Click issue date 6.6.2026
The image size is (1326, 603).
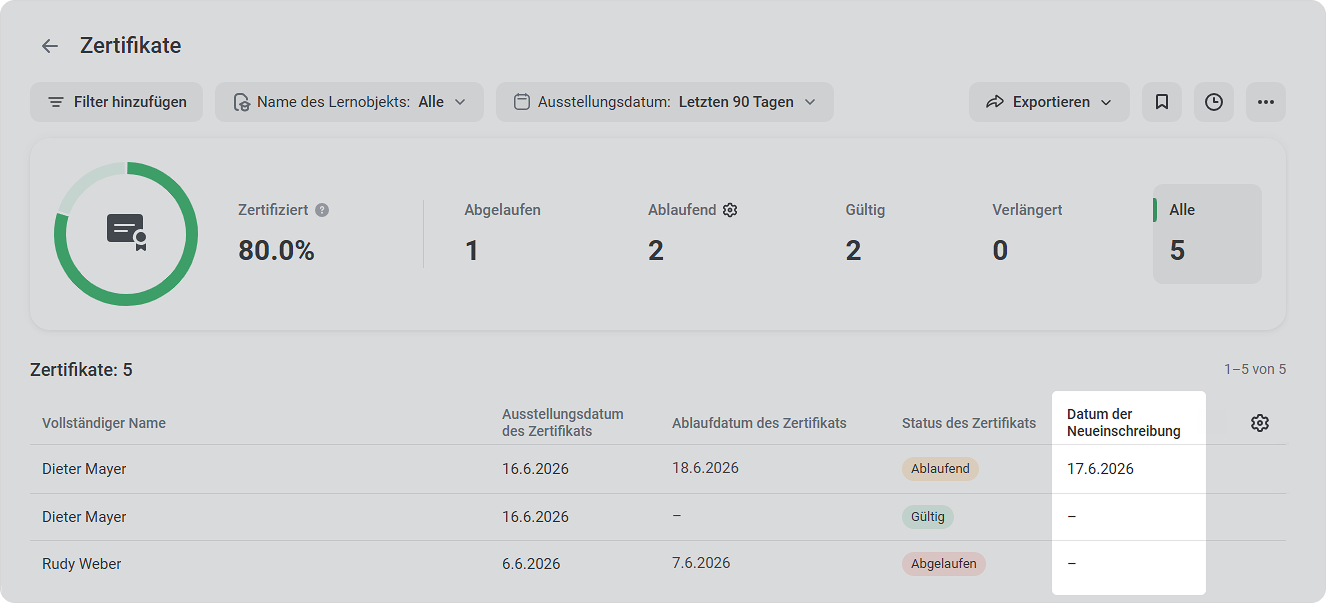(x=531, y=564)
